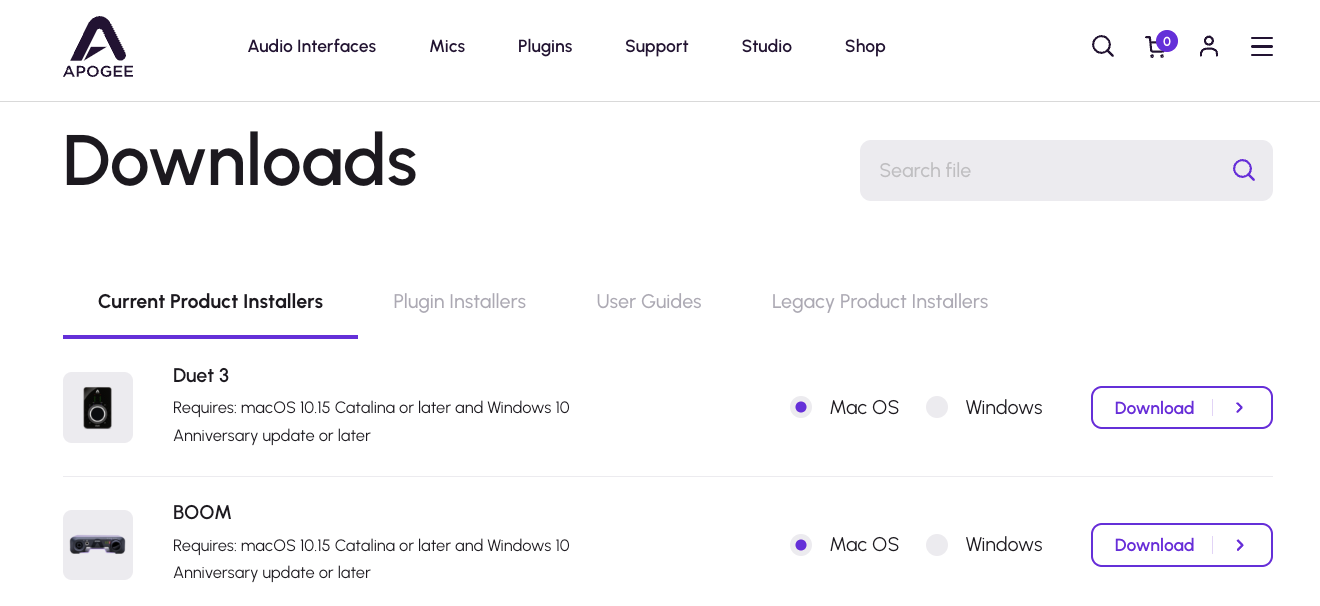Open the user account icon
Viewport: 1320px width, 606px height.
pos(1209,46)
